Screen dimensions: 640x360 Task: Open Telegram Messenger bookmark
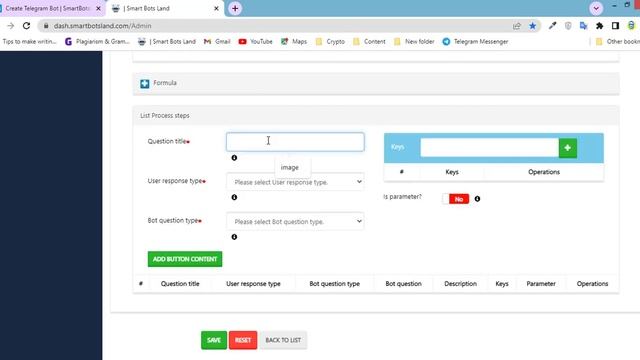point(476,42)
